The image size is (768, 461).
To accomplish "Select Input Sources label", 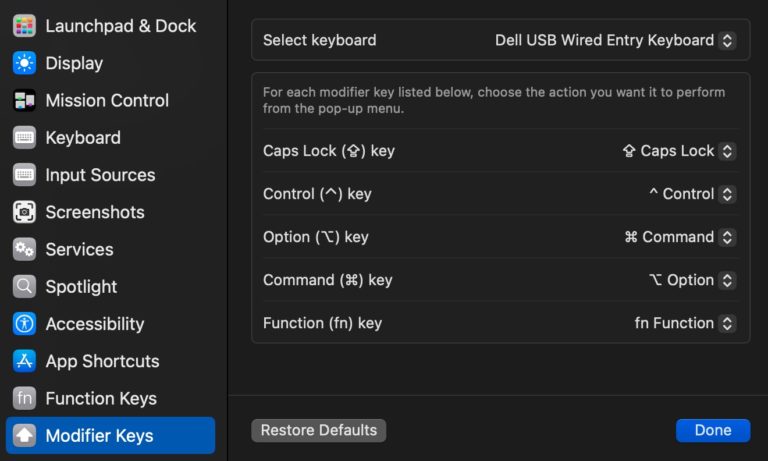I will (x=100, y=175).
